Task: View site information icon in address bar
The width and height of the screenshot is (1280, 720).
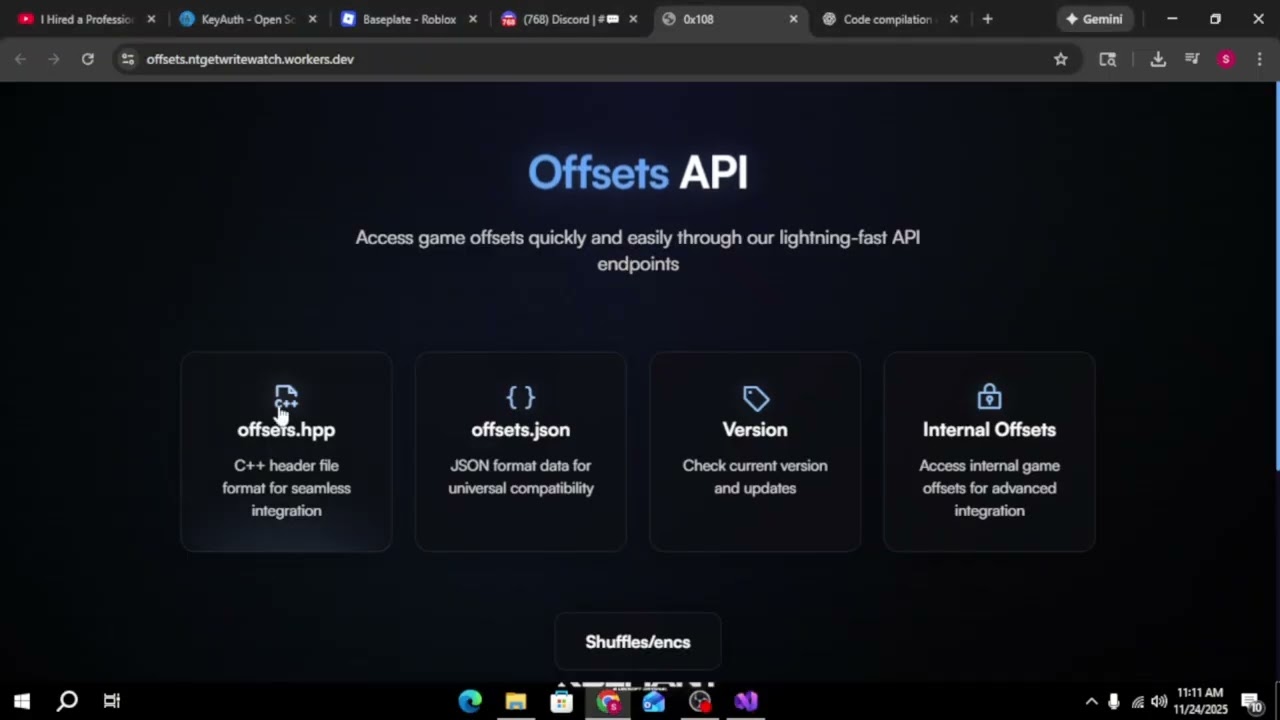Action: 127,59
